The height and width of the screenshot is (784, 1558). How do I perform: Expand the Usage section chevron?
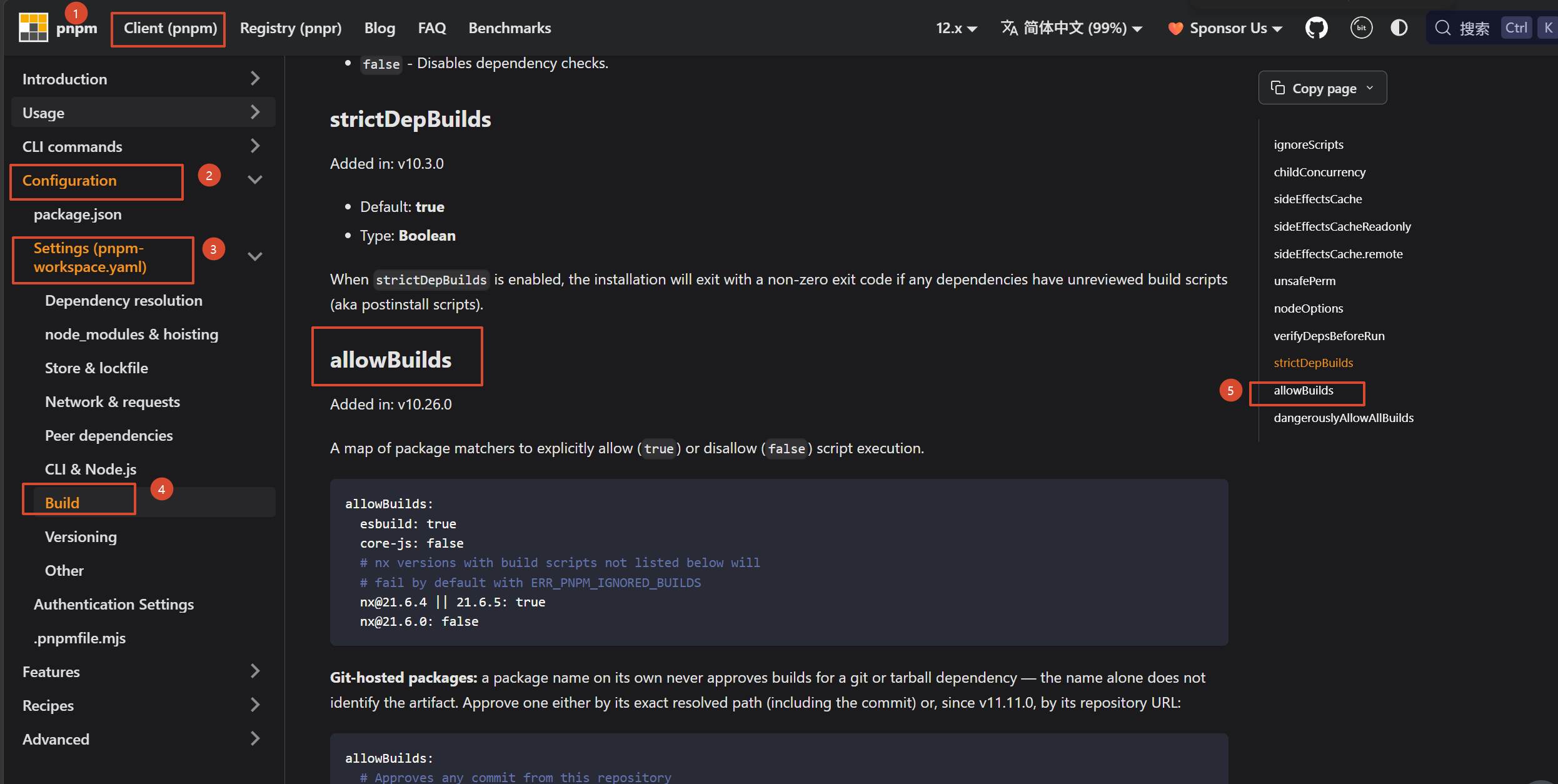tap(254, 113)
